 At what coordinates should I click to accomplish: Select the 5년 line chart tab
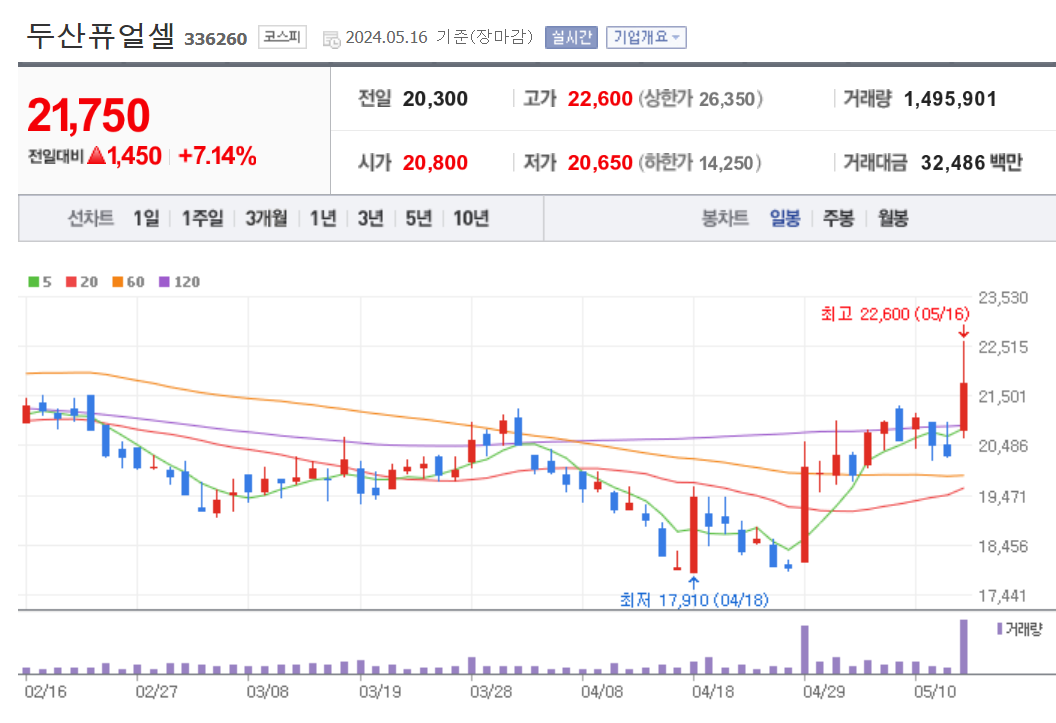click(x=418, y=218)
